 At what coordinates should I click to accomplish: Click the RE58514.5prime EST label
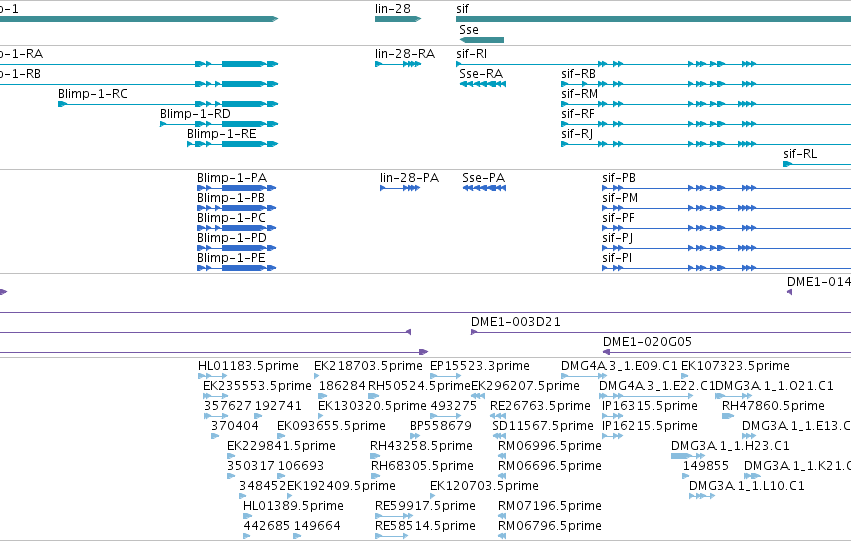426,526
